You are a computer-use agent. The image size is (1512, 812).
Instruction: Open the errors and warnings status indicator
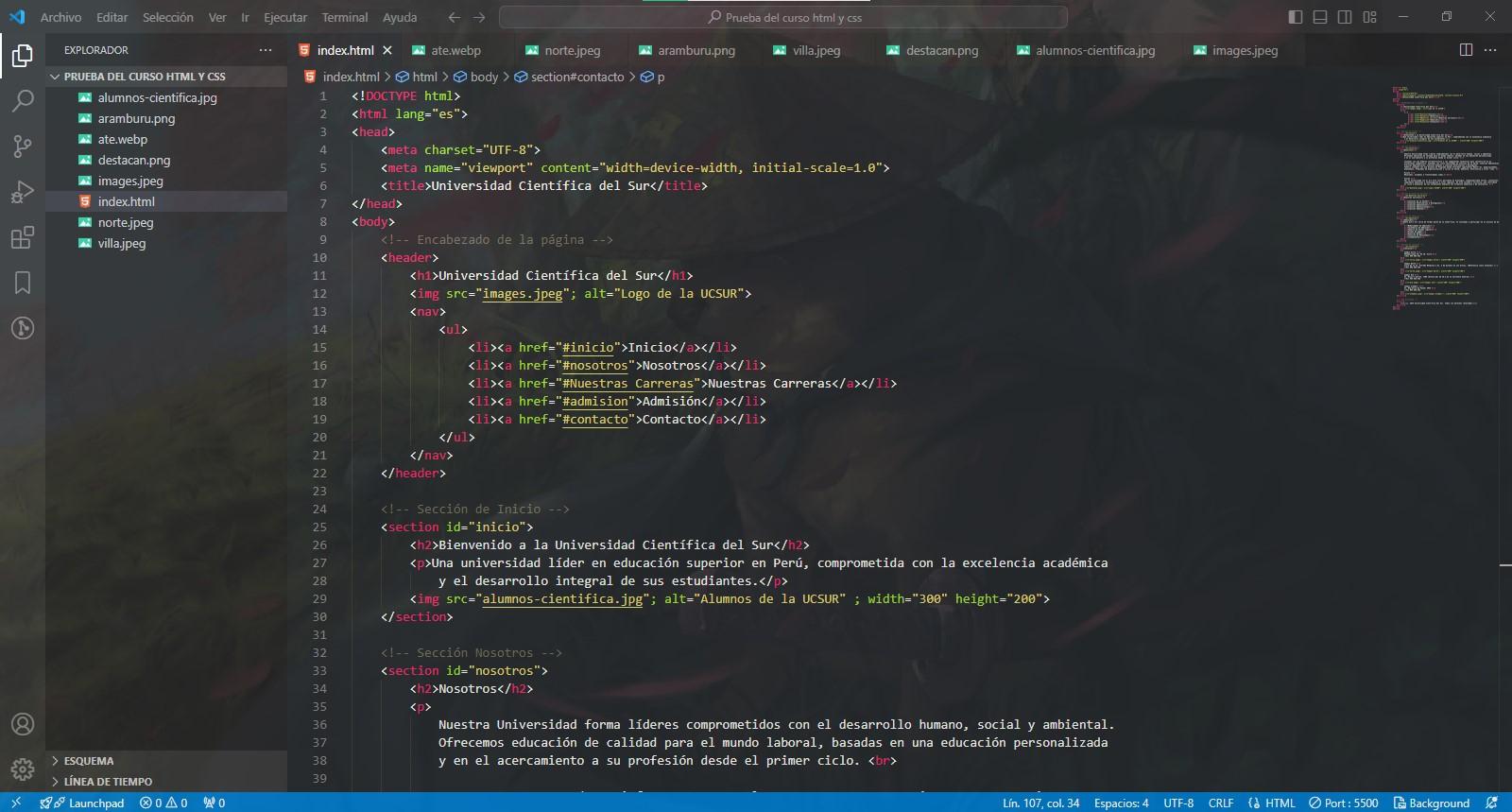(163, 803)
